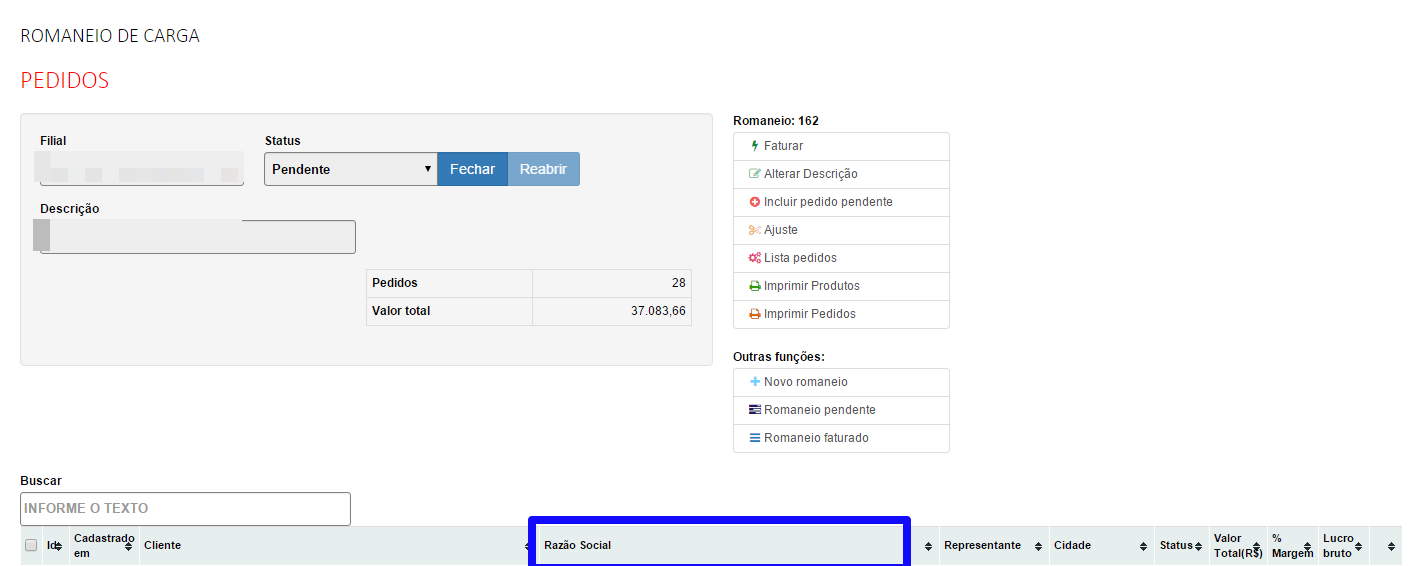Screen dimensions: 1411x566
Task: Focus the Buscar search text field
Action: [185, 509]
